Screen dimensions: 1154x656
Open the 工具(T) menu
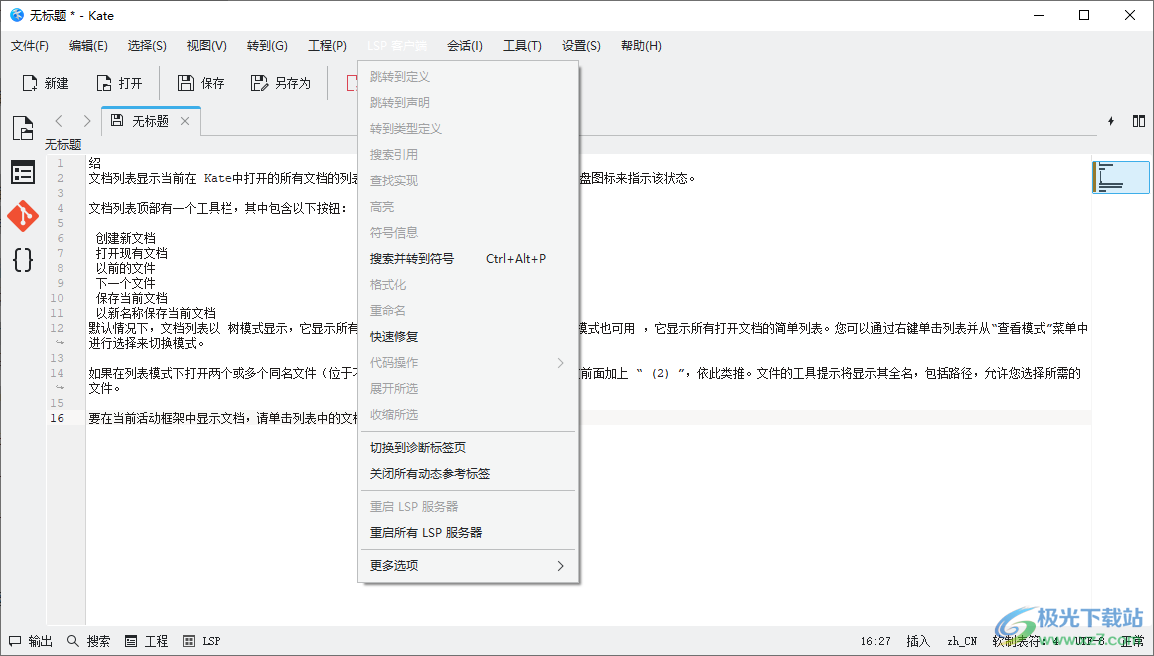(523, 46)
